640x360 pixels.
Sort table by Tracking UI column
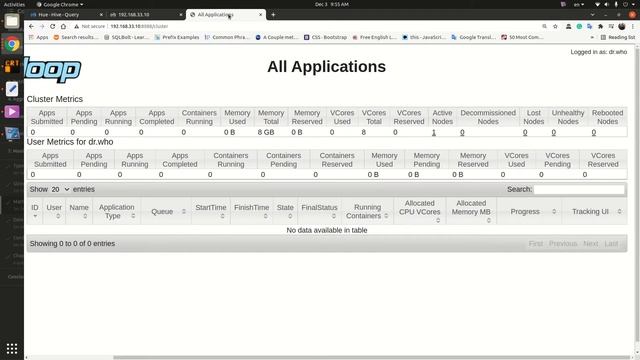point(594,211)
